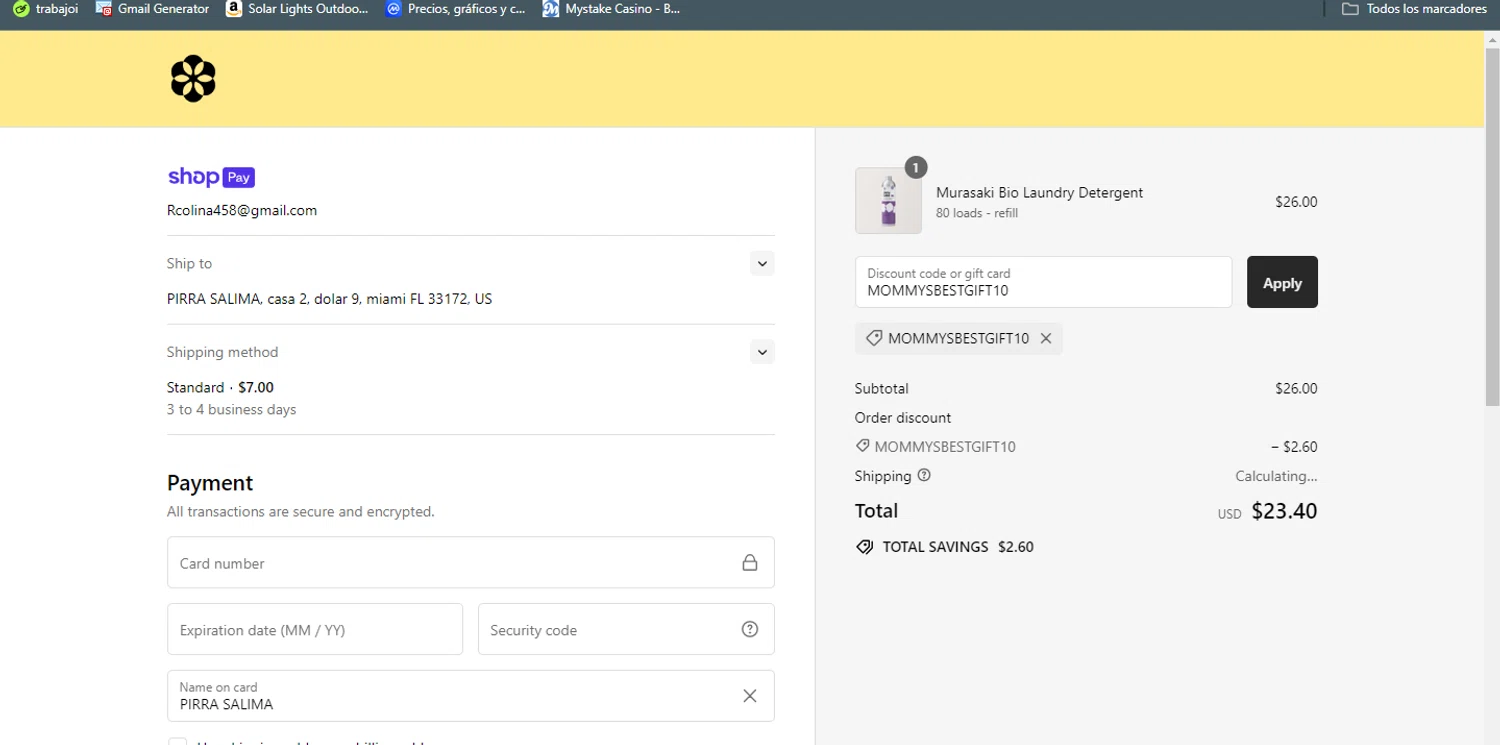Click the Shipping info question mark icon
The width and height of the screenshot is (1500, 745).
[x=924, y=475]
